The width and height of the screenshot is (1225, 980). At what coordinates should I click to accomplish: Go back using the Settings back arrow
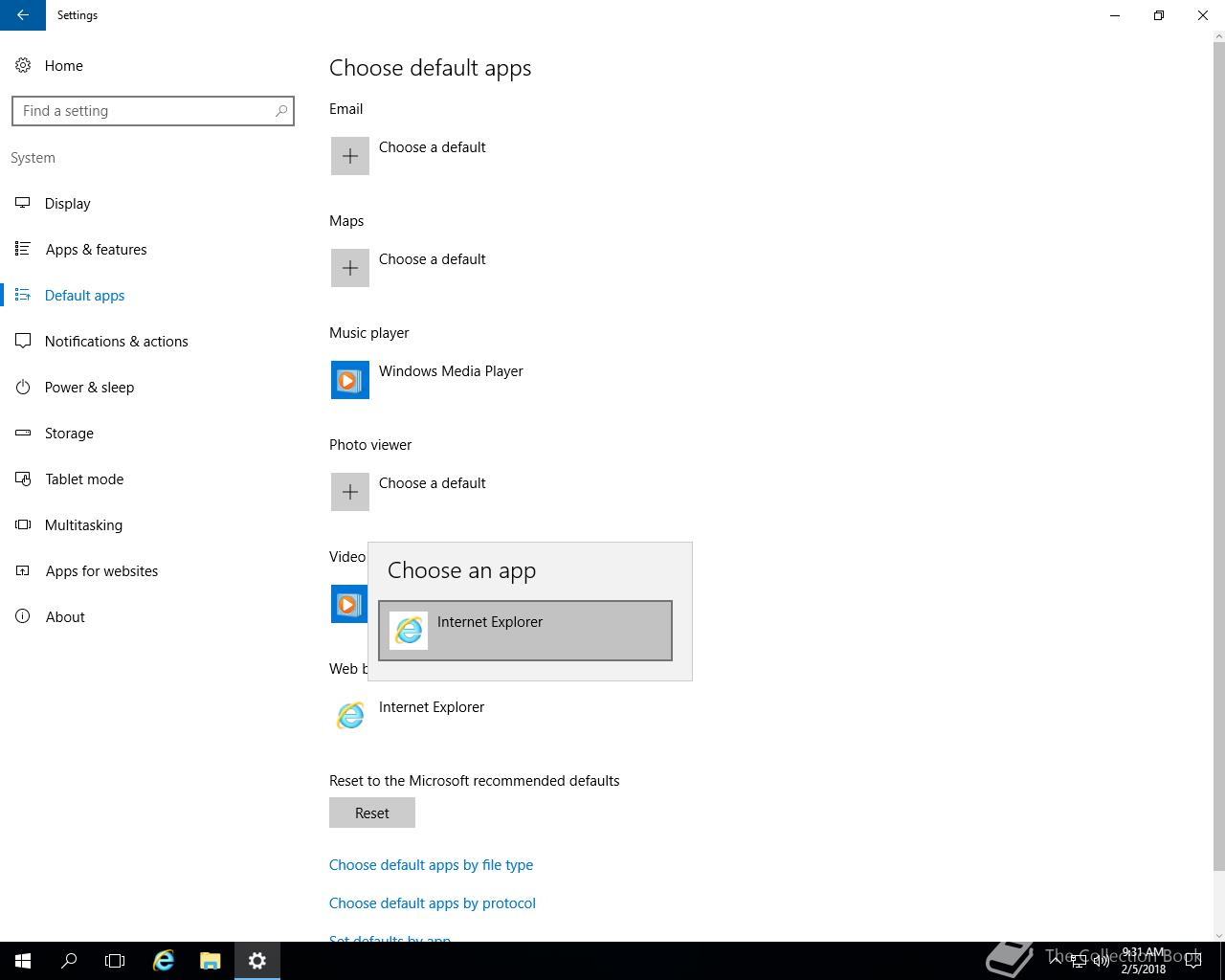pyautogui.click(x=23, y=15)
